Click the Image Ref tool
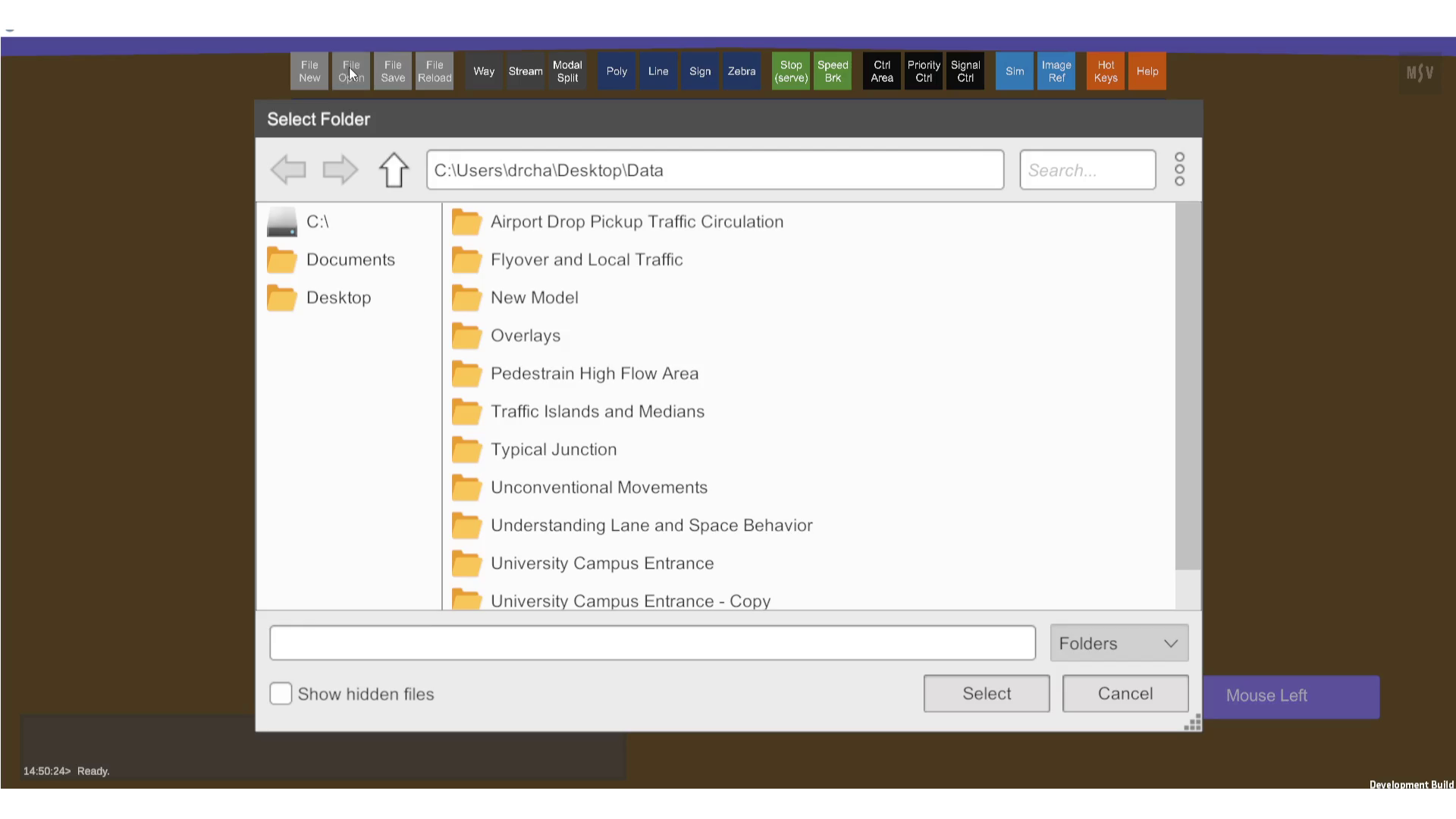This screenshot has width=1456, height=819. click(1056, 71)
